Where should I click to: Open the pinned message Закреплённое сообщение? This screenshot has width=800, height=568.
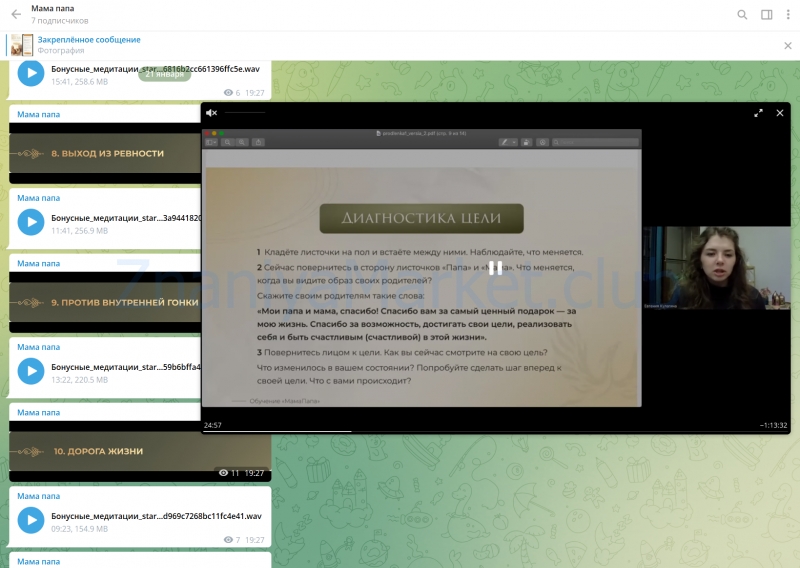89,40
